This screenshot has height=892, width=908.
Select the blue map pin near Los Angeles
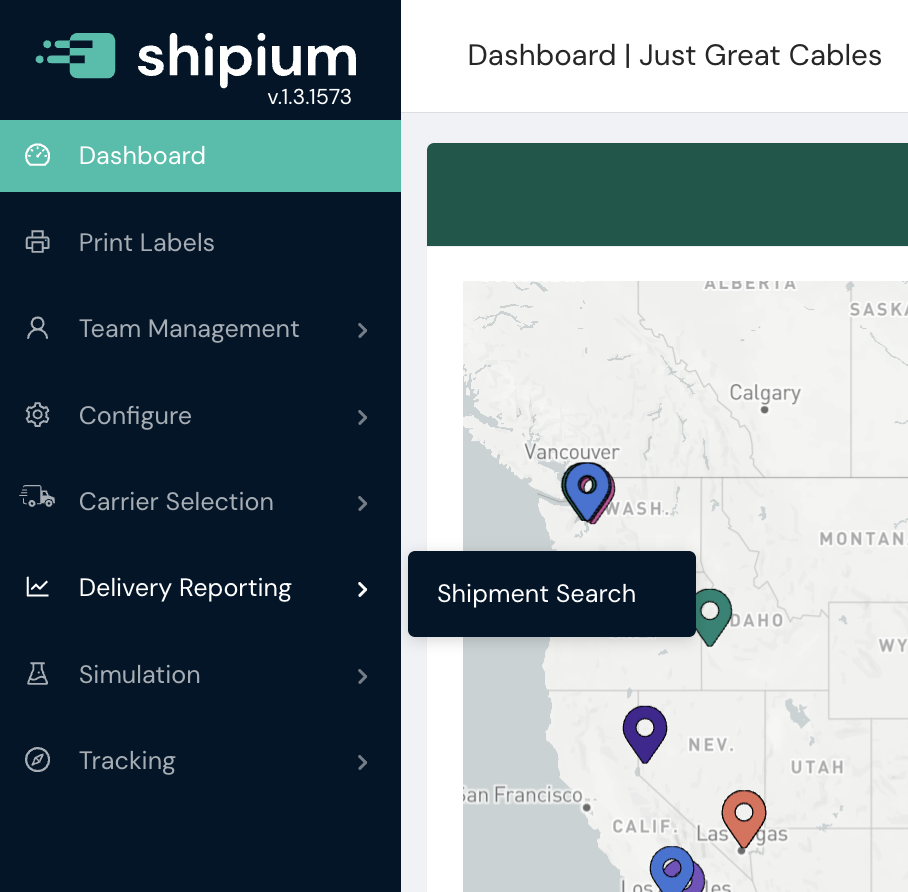672,870
